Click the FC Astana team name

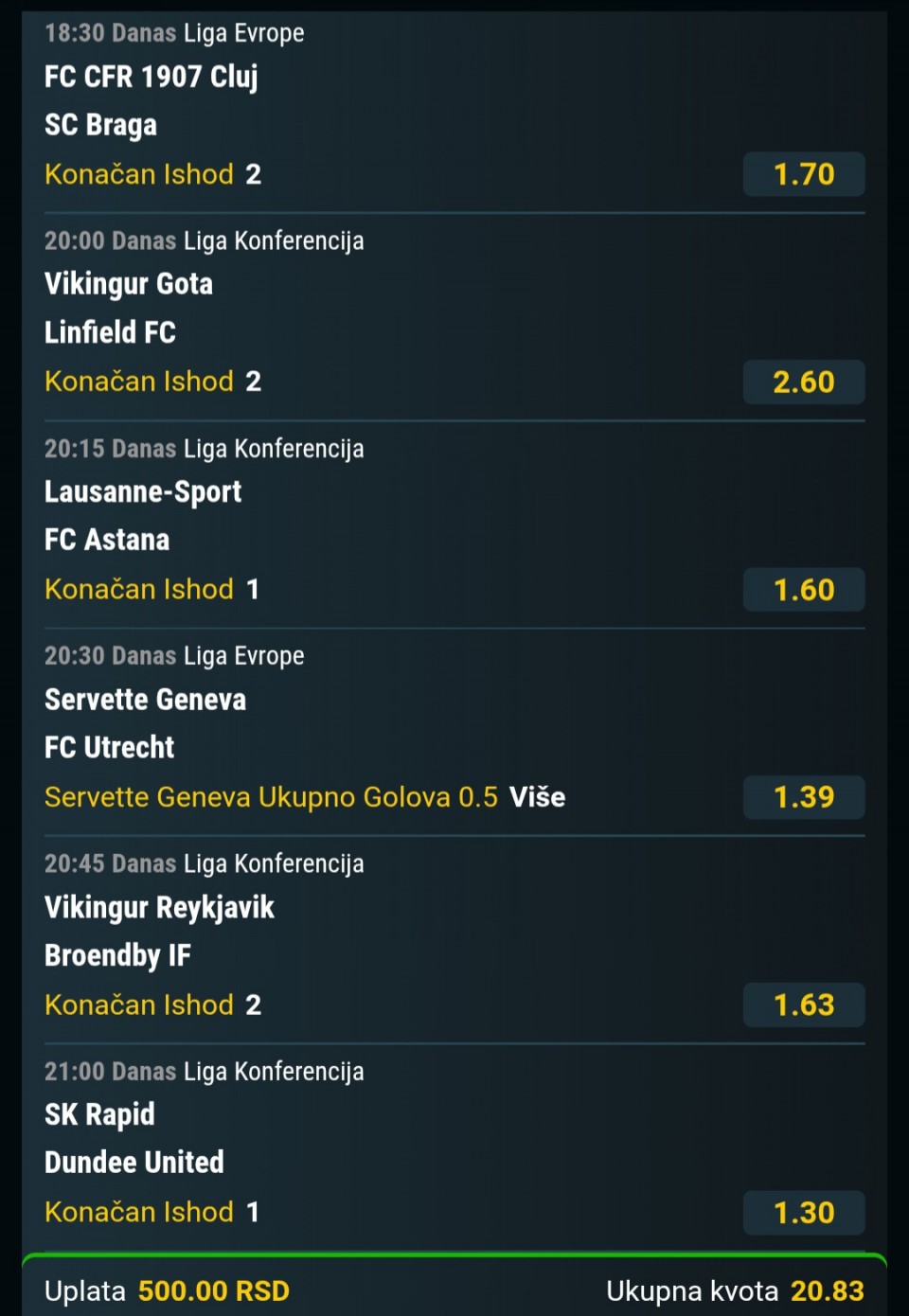107,540
